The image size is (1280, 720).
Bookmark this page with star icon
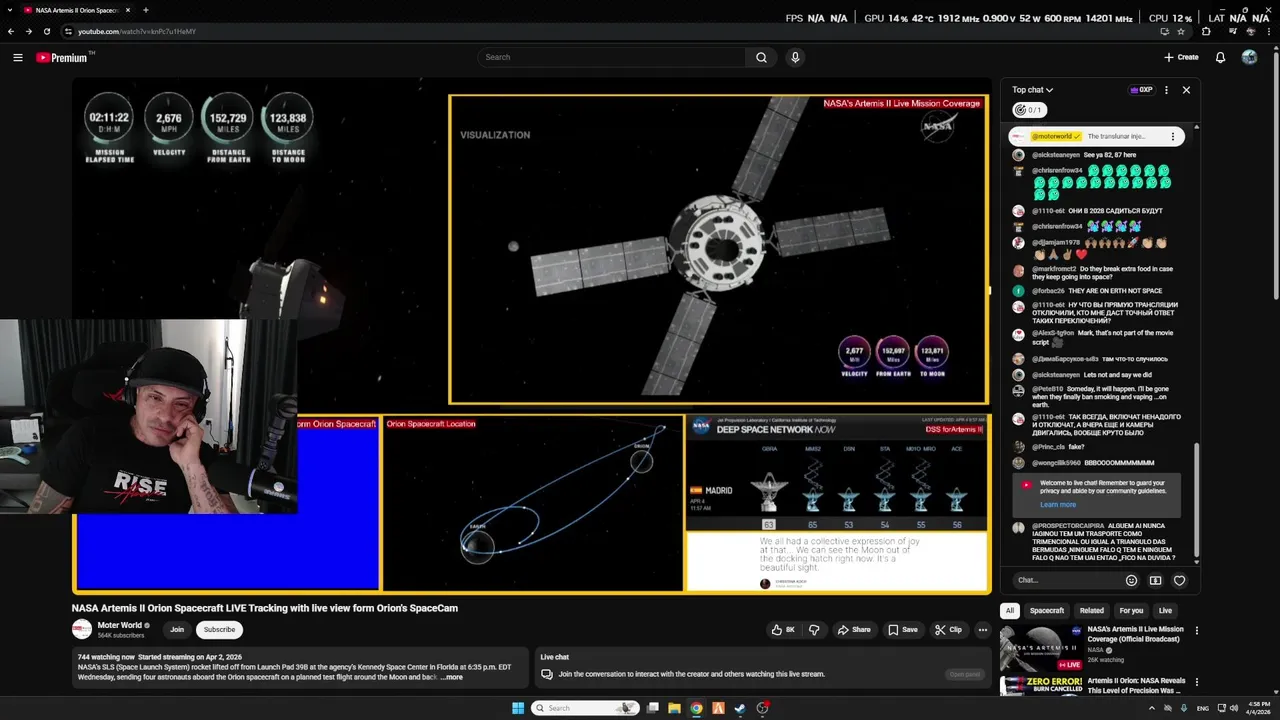(x=1181, y=31)
